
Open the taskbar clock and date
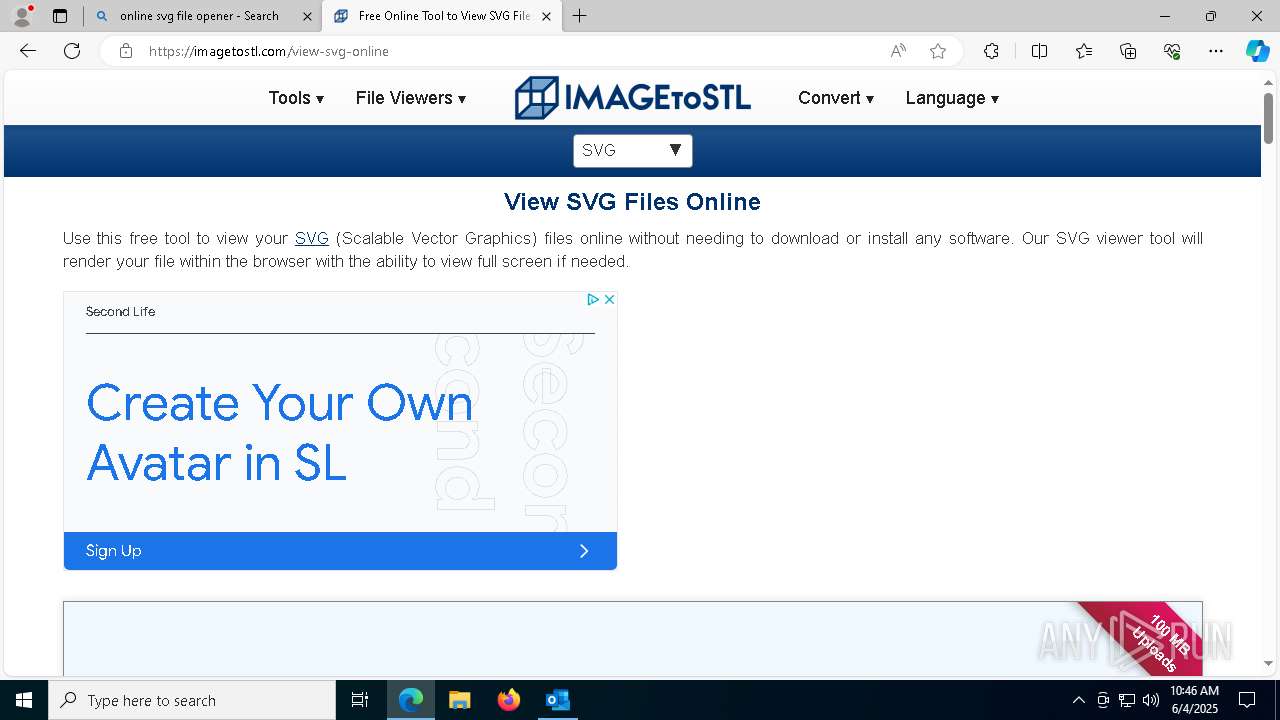click(x=1194, y=700)
